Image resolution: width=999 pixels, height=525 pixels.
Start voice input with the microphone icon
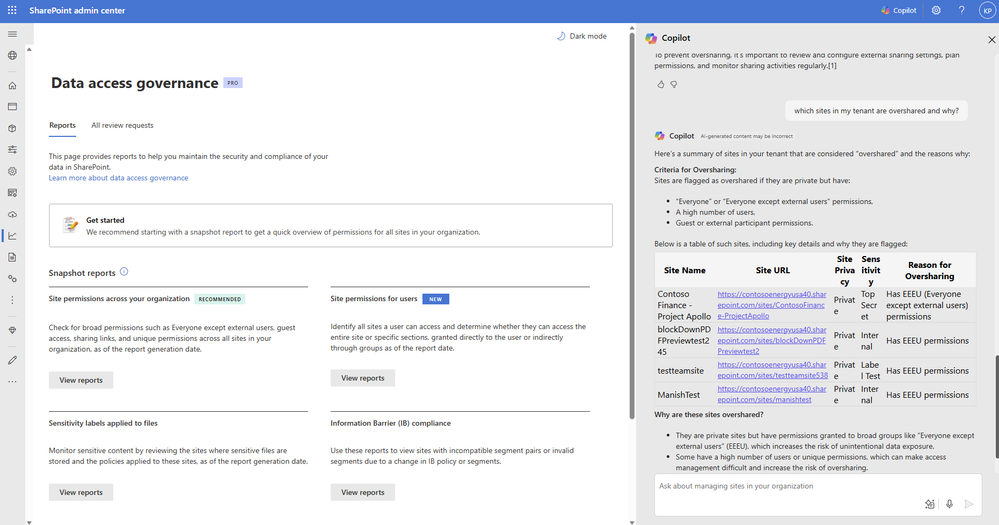(x=949, y=504)
